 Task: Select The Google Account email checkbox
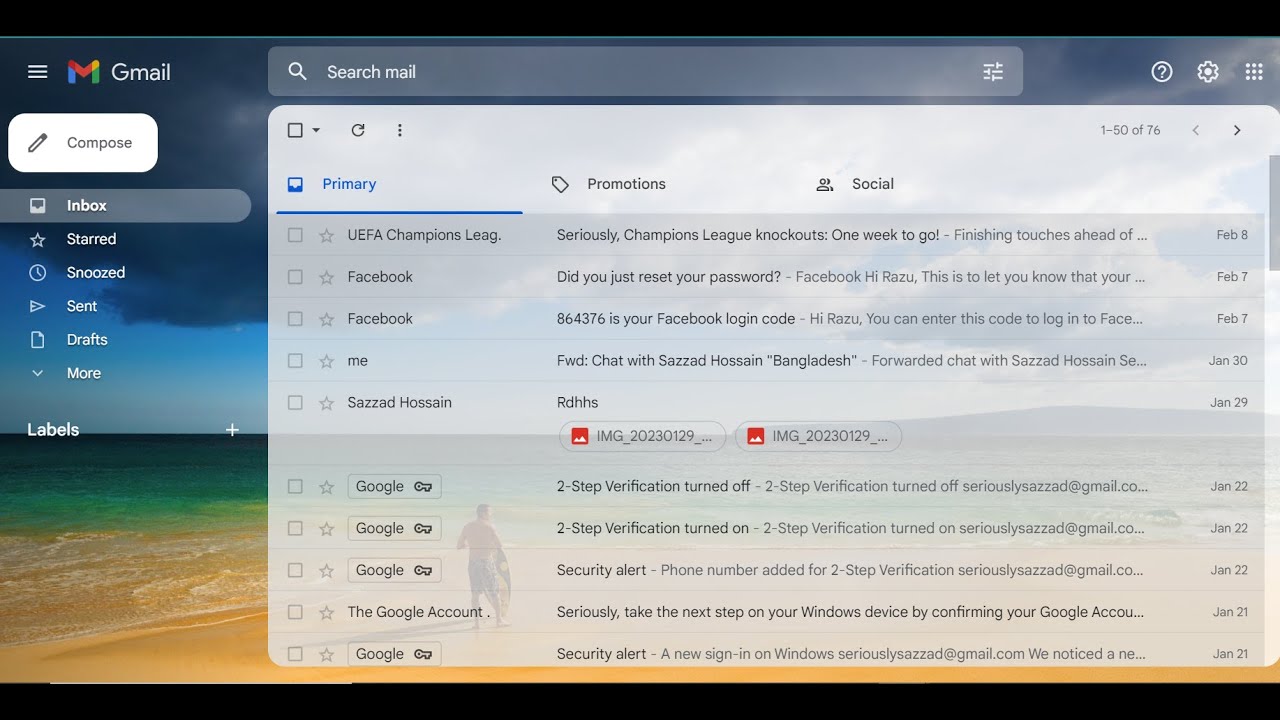295,613
